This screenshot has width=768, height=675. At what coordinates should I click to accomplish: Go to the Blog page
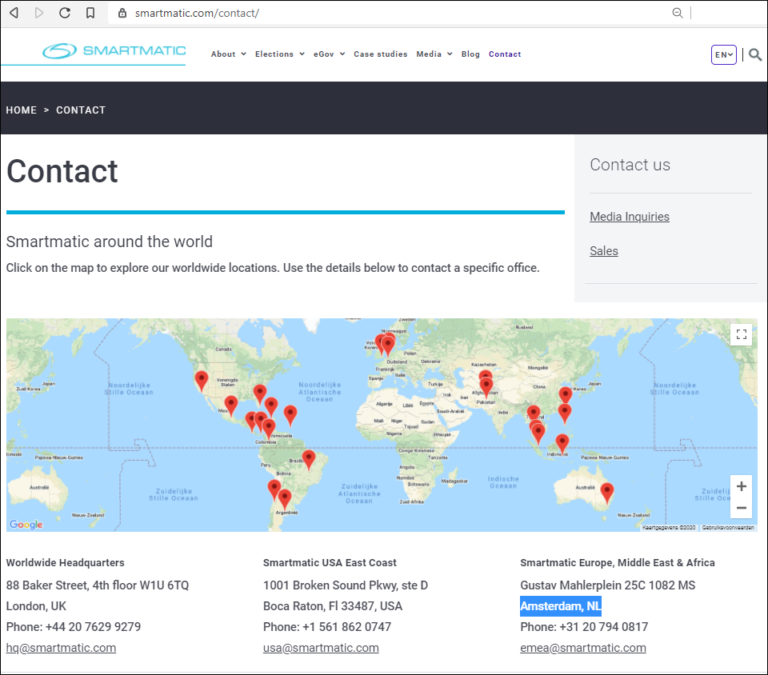coord(470,54)
